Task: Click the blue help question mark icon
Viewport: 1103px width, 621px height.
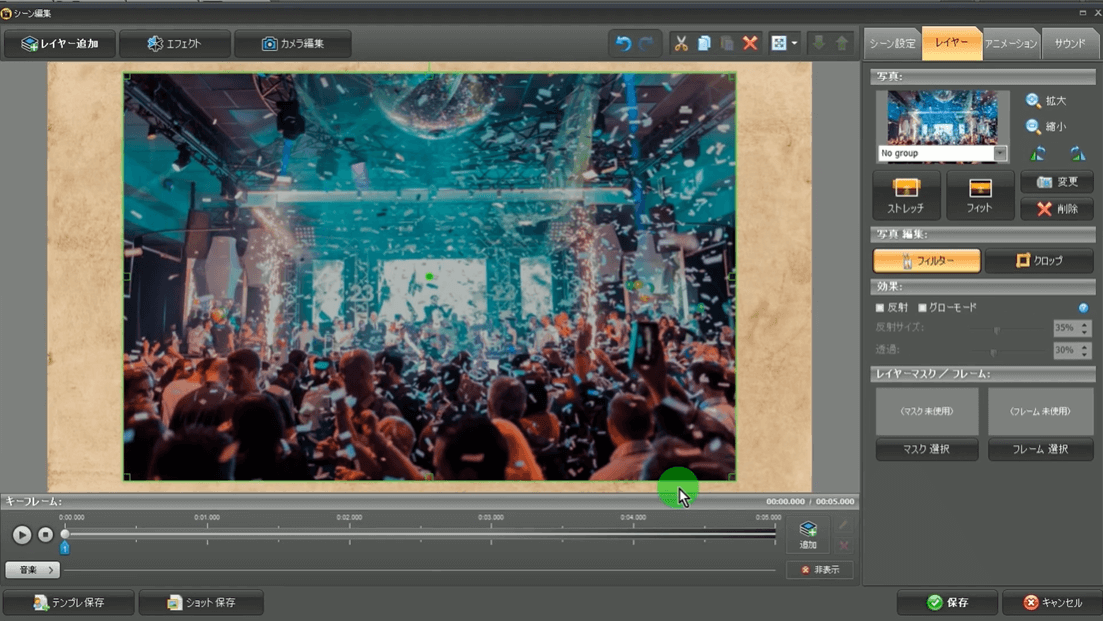Action: point(1083,308)
